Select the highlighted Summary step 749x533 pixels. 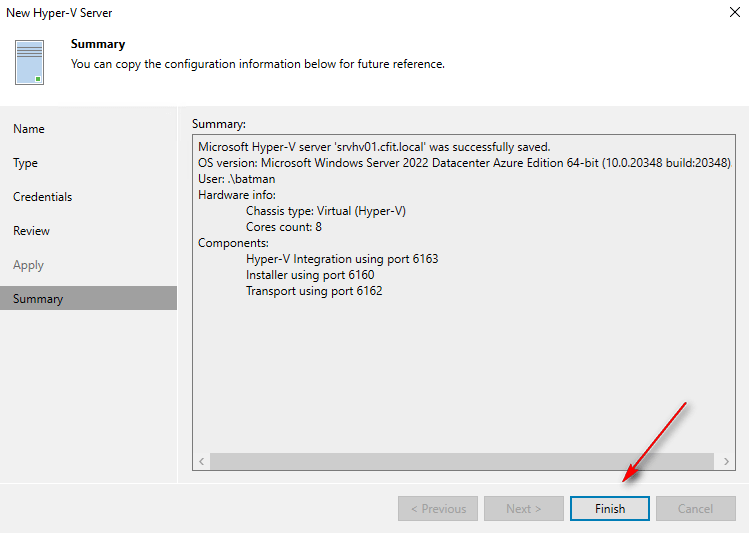click(38, 299)
